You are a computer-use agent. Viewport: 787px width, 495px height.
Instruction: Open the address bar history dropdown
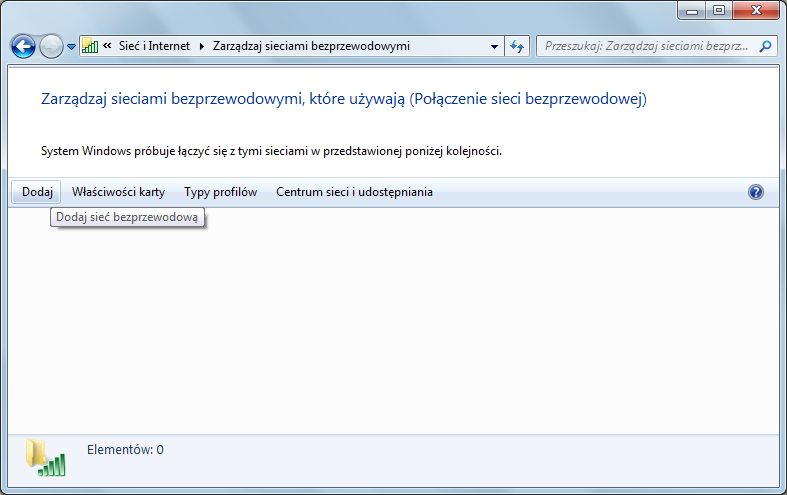(x=494, y=46)
